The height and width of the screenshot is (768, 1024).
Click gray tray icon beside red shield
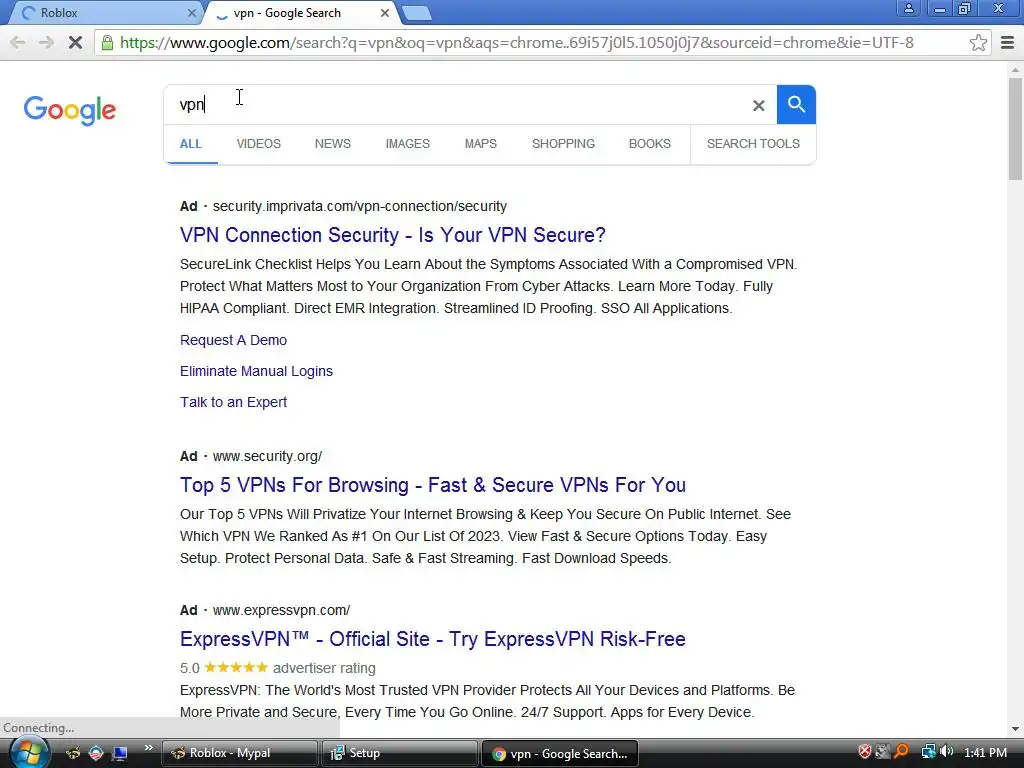(x=883, y=752)
